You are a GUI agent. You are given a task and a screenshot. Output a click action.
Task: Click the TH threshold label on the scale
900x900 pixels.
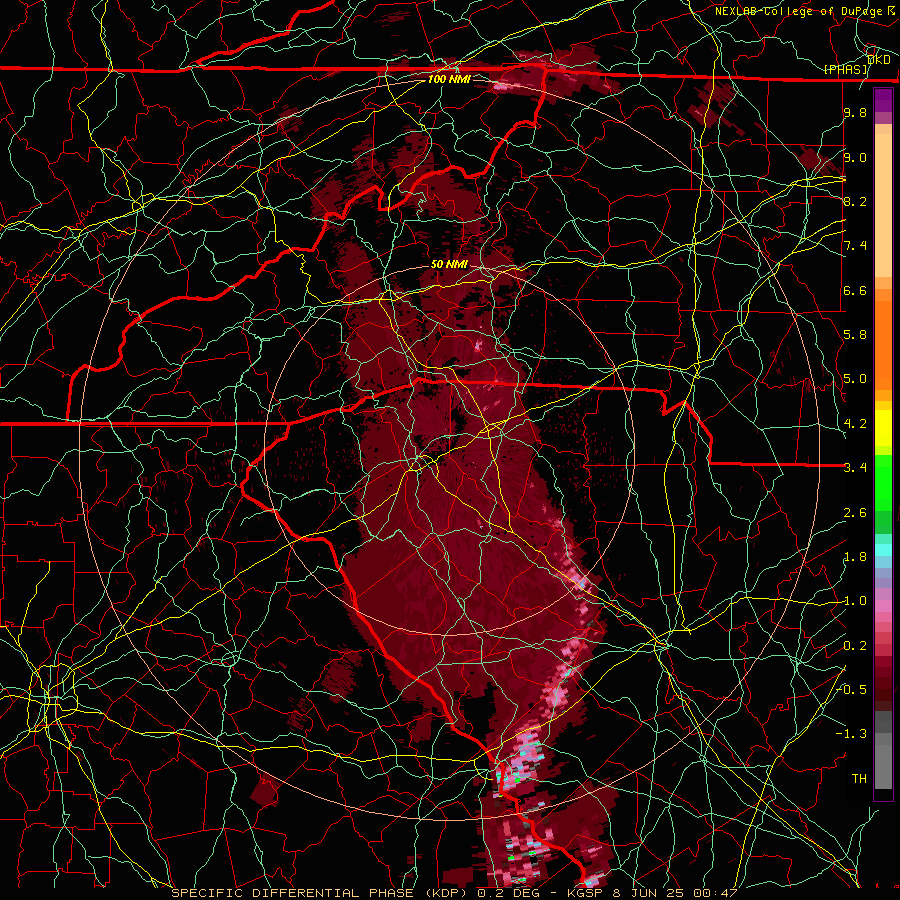point(859,779)
